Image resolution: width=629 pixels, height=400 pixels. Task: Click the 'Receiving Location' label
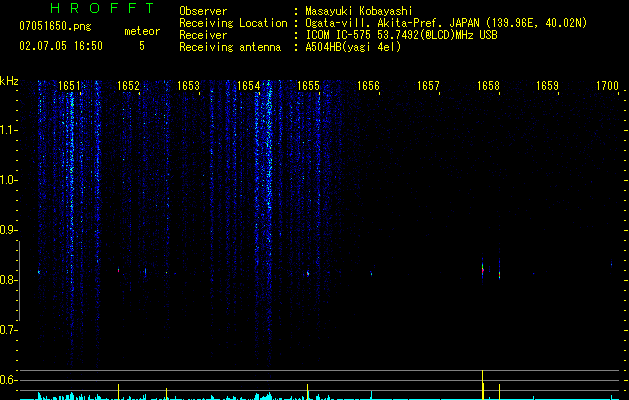tap(233, 23)
